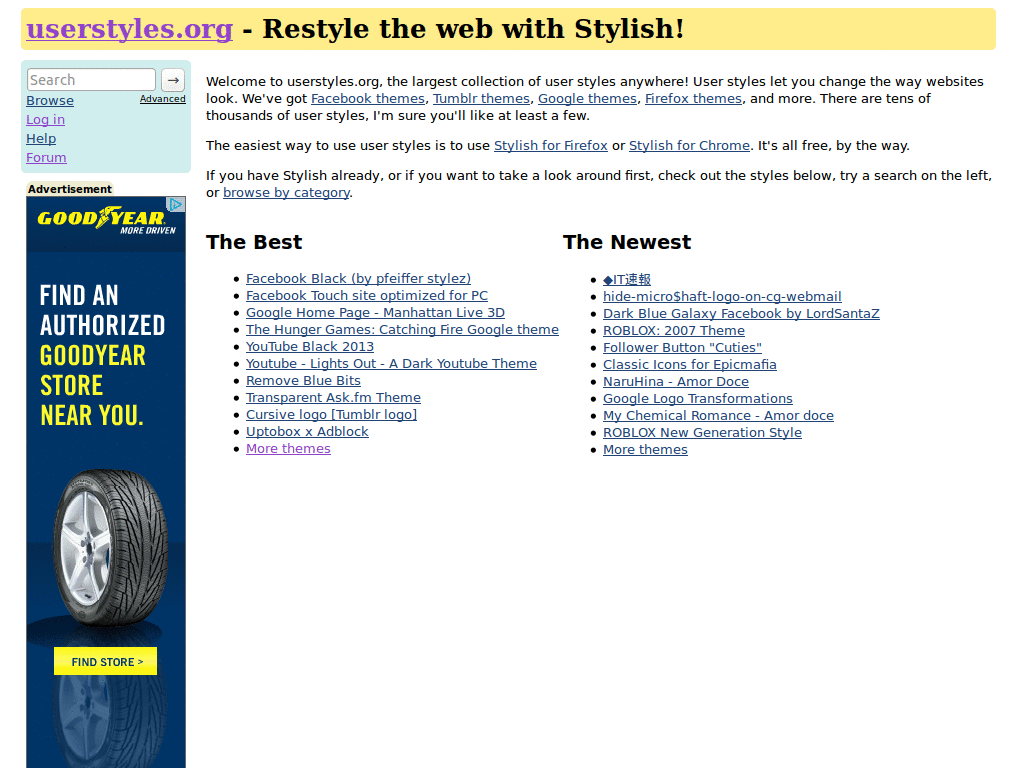Open the Facebook themes link
Screen dimensions: 1024x768
368,99
